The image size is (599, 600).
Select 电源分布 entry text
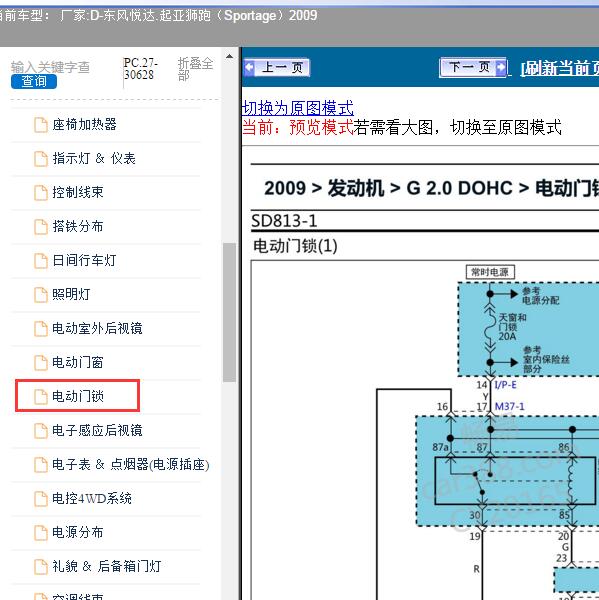(x=78, y=532)
